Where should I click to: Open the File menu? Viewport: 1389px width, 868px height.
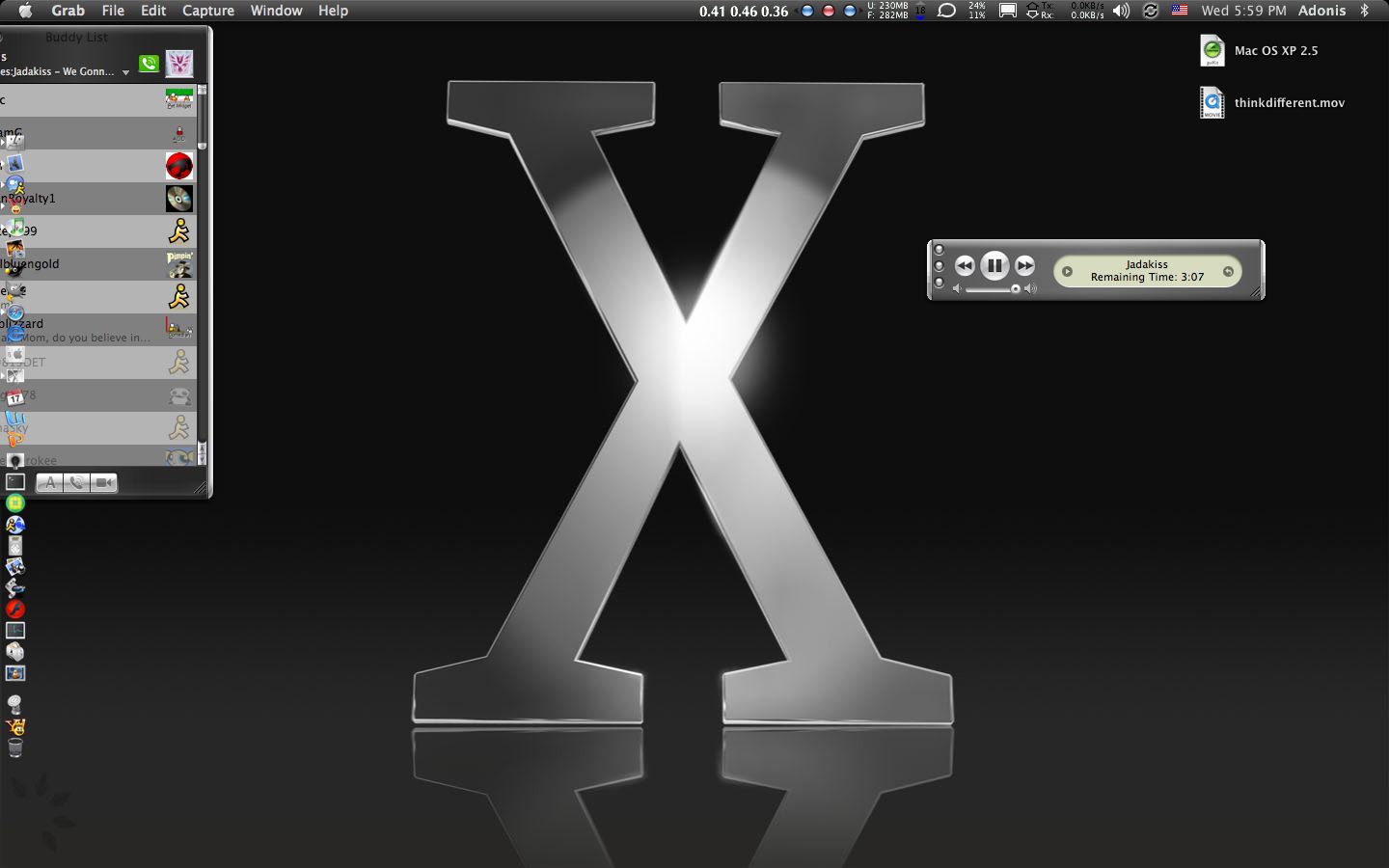[113, 11]
